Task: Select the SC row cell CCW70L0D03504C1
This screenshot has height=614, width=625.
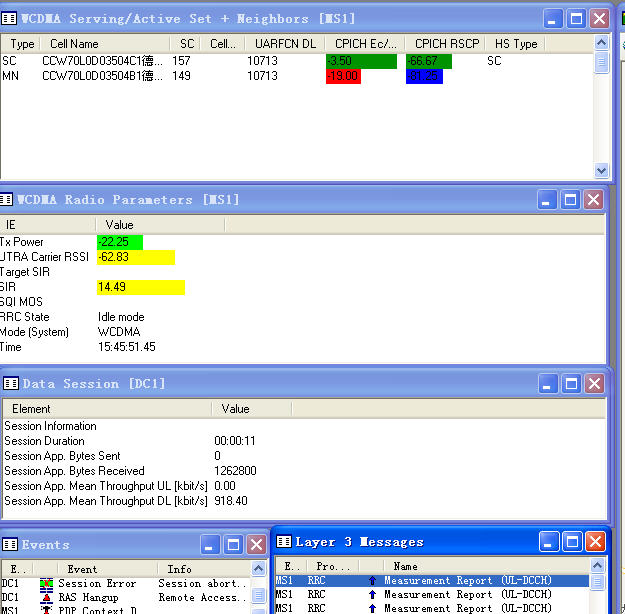Action: click(102, 61)
